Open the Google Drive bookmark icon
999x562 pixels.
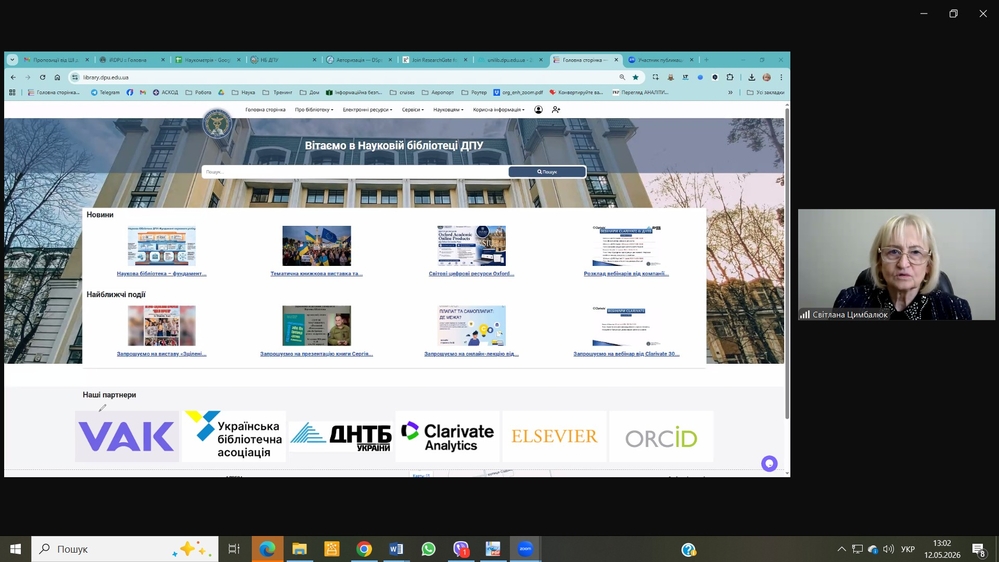point(221,92)
